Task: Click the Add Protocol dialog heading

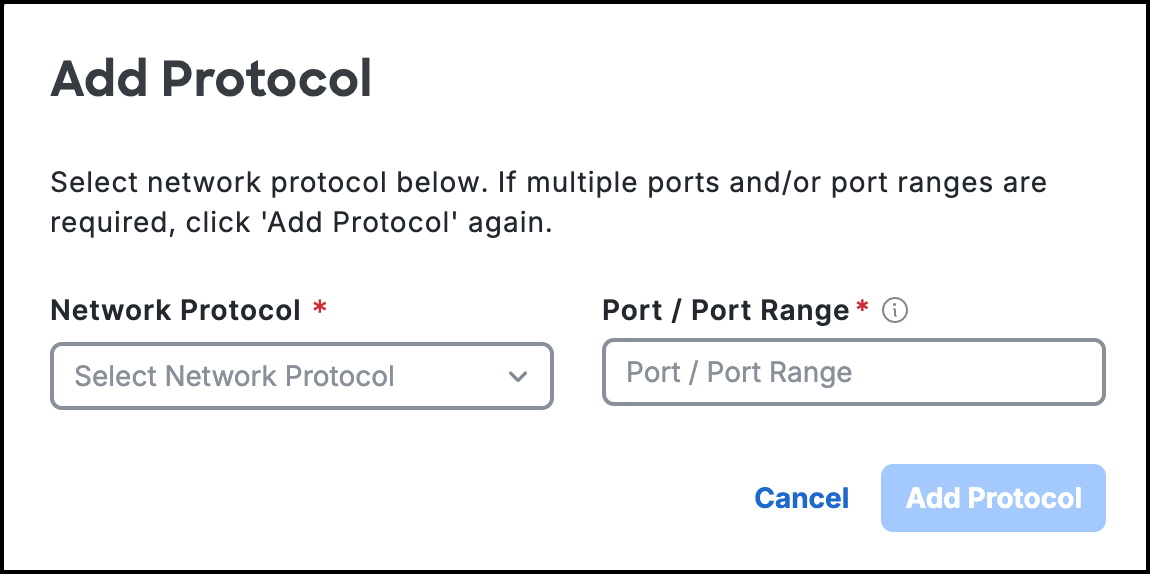Action: [x=211, y=78]
